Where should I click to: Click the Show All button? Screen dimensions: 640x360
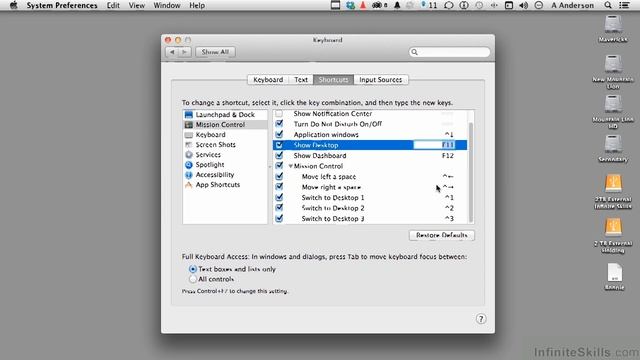click(x=216, y=52)
